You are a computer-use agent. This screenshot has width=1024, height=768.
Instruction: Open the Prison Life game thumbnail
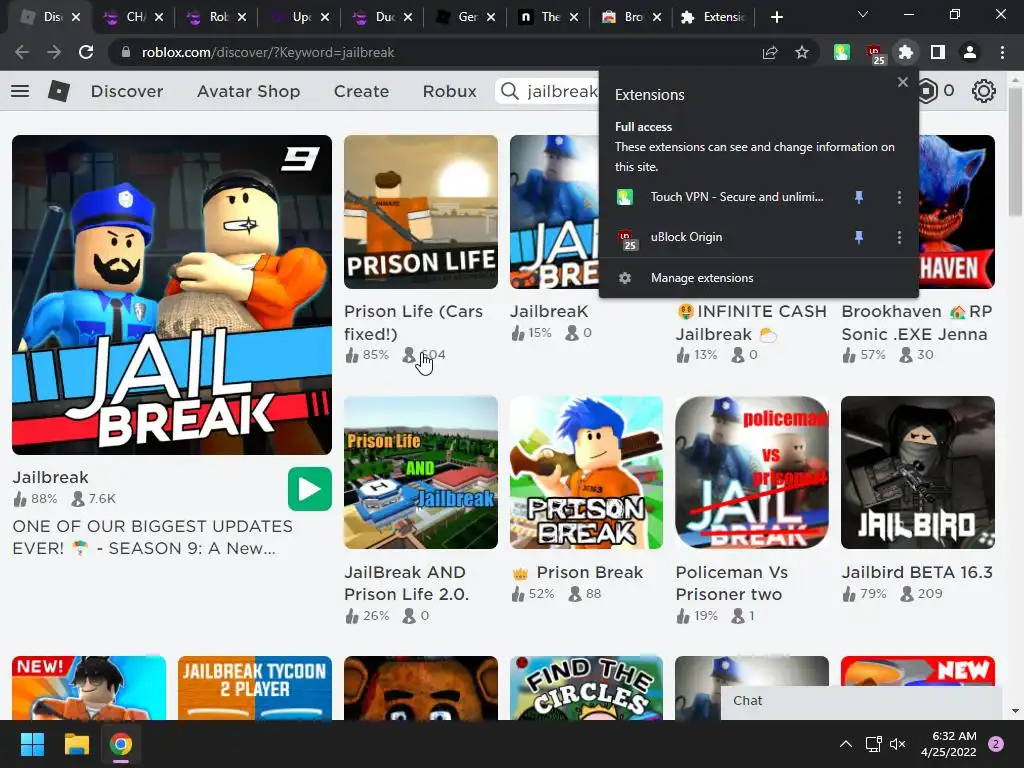pyautogui.click(x=421, y=212)
